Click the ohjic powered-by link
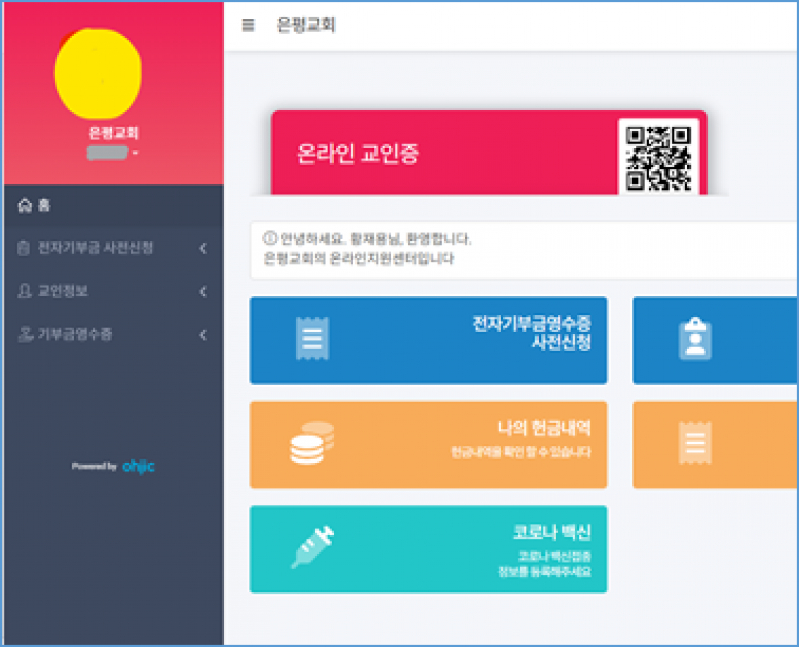This screenshot has width=799, height=647. click(136, 466)
